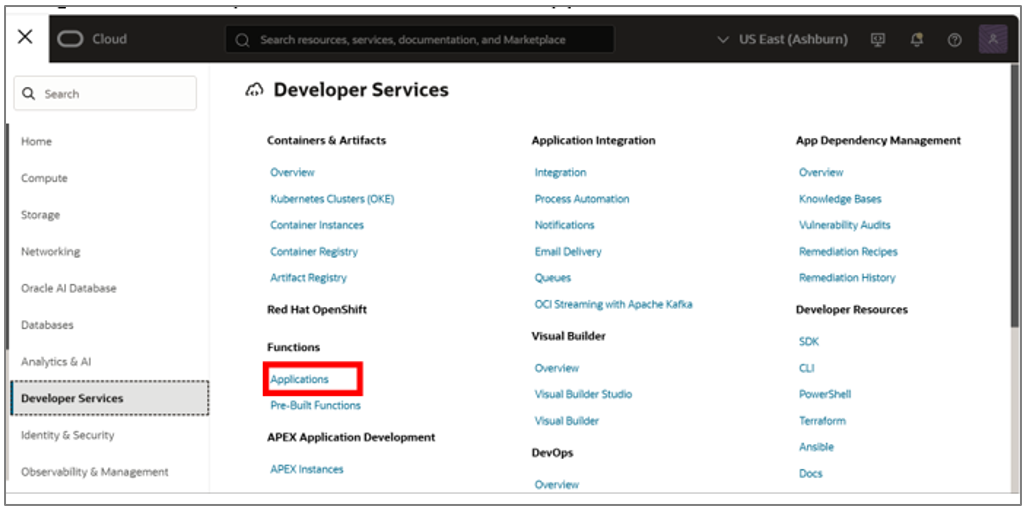The height and width of the screenshot is (507, 1024).
Task: Open the Terraform link
Action: 822,421
